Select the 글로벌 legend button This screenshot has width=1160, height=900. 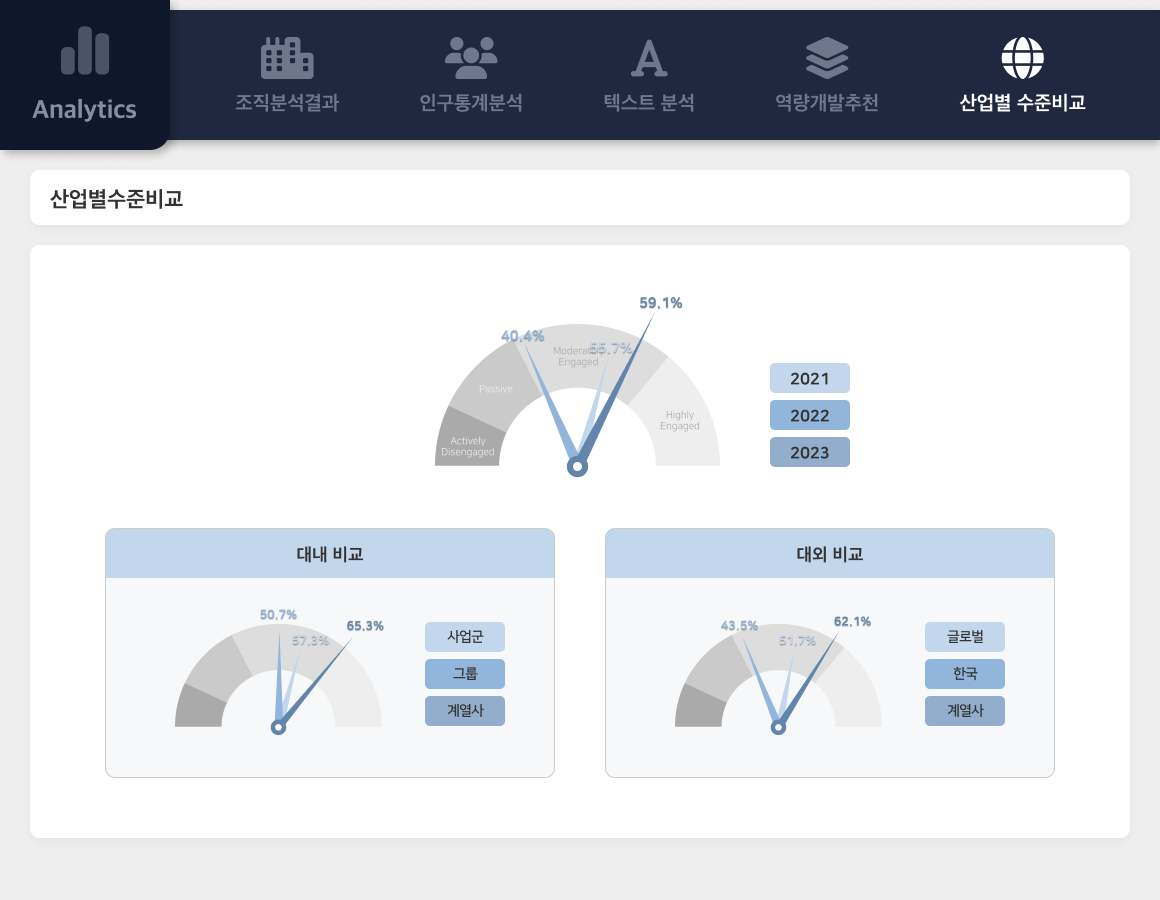(965, 637)
